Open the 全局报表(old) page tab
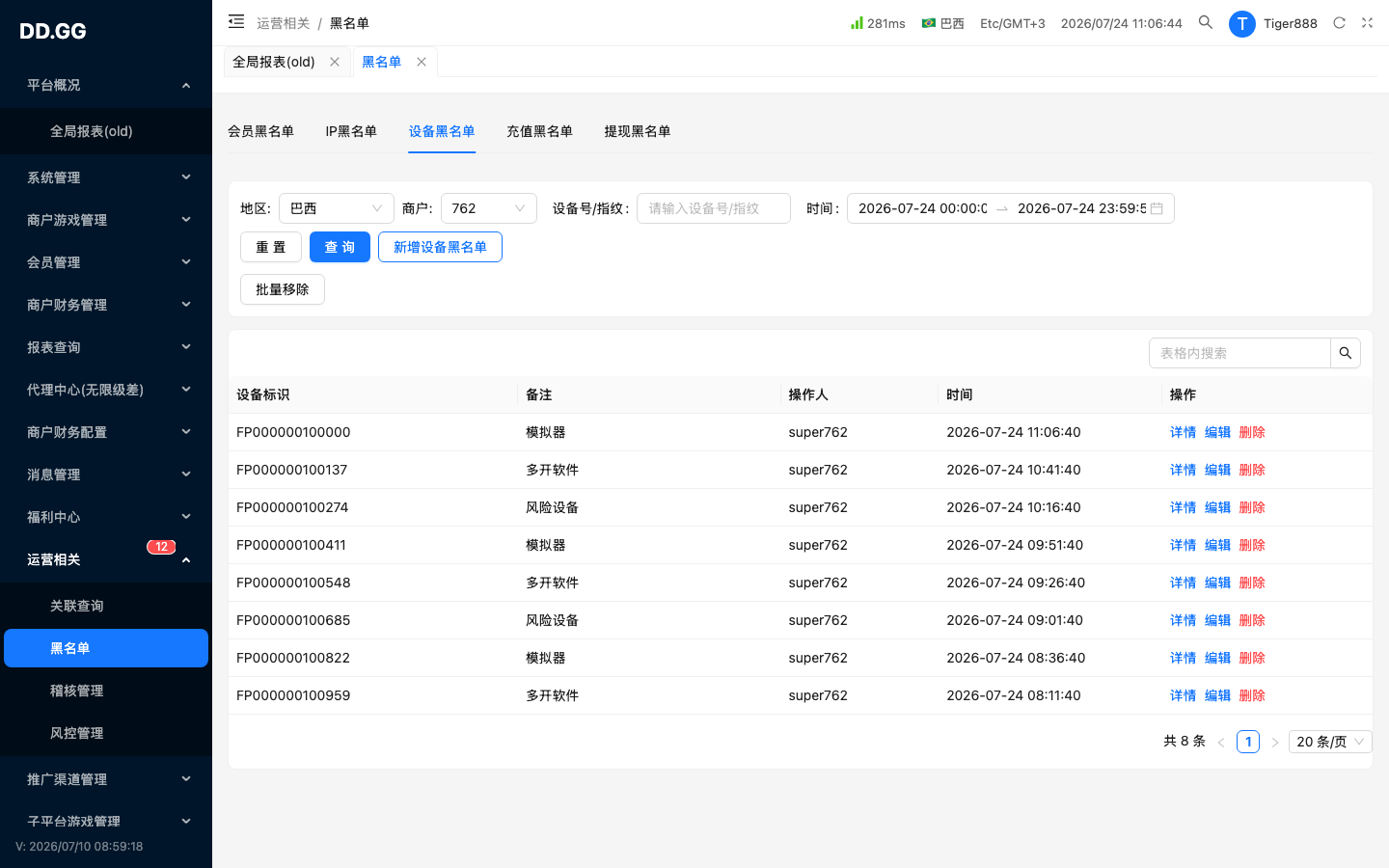Image resolution: width=1389 pixels, height=868 pixels. pyautogui.click(x=274, y=62)
